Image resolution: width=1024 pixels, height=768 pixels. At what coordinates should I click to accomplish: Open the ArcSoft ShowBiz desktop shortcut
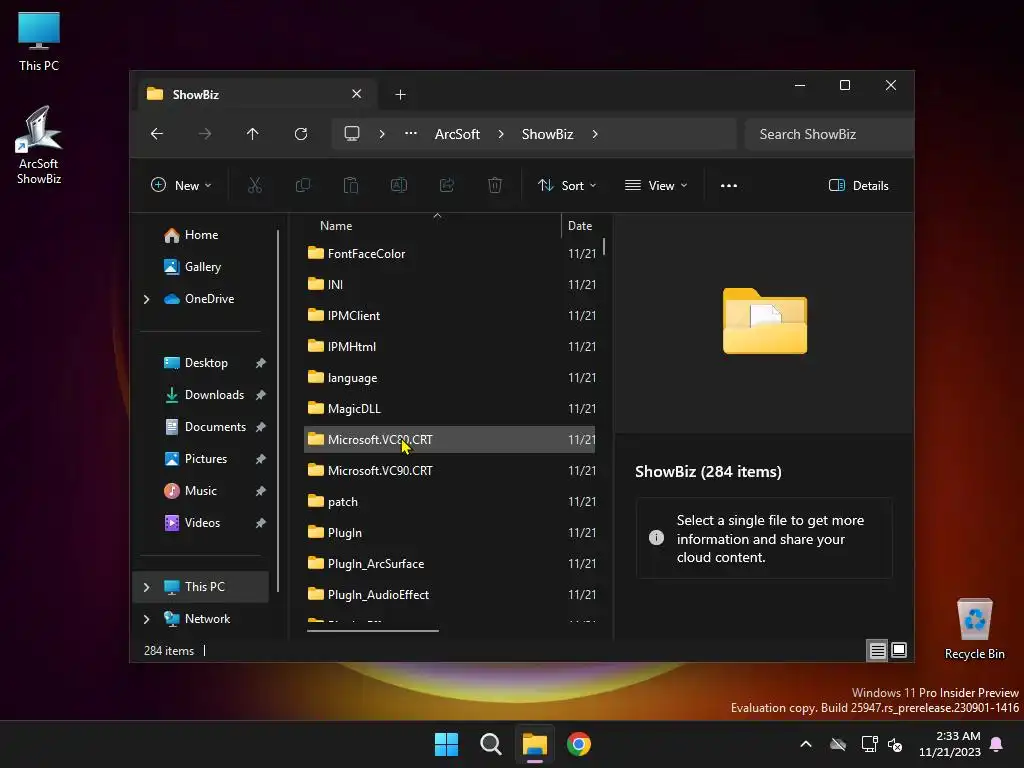pyautogui.click(x=39, y=146)
